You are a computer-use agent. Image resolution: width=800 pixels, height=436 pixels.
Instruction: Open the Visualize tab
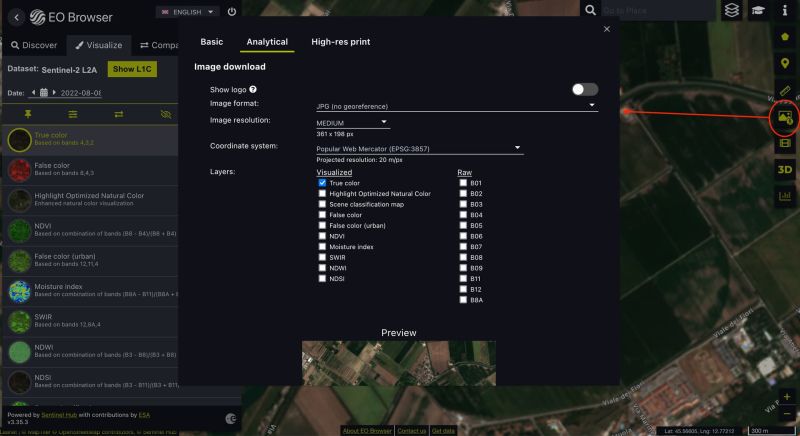99,45
